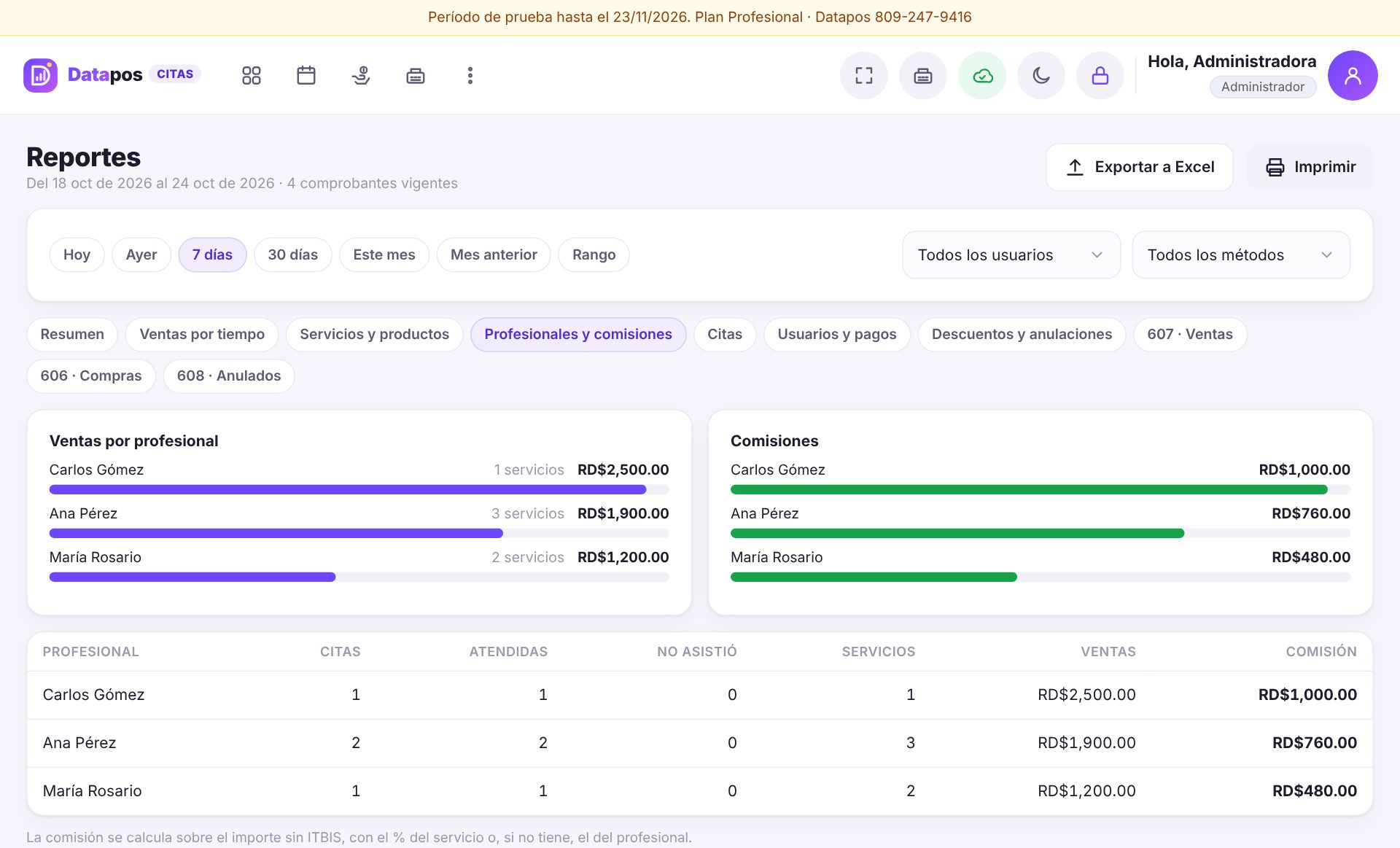The width and height of the screenshot is (1400, 848).
Task: Open the 608 · Anulados tab
Action: [x=229, y=376]
